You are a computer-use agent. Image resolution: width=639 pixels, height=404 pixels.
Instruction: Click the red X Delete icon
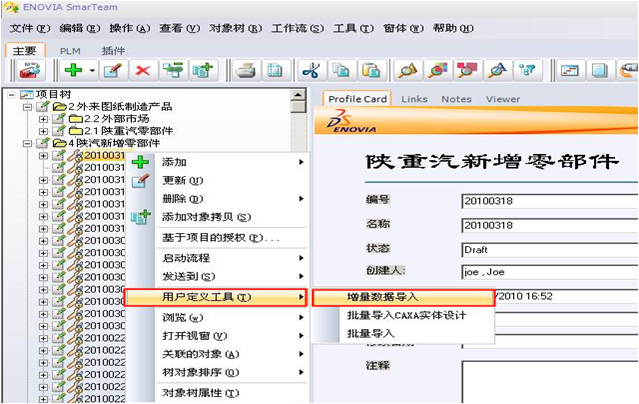click(x=143, y=71)
